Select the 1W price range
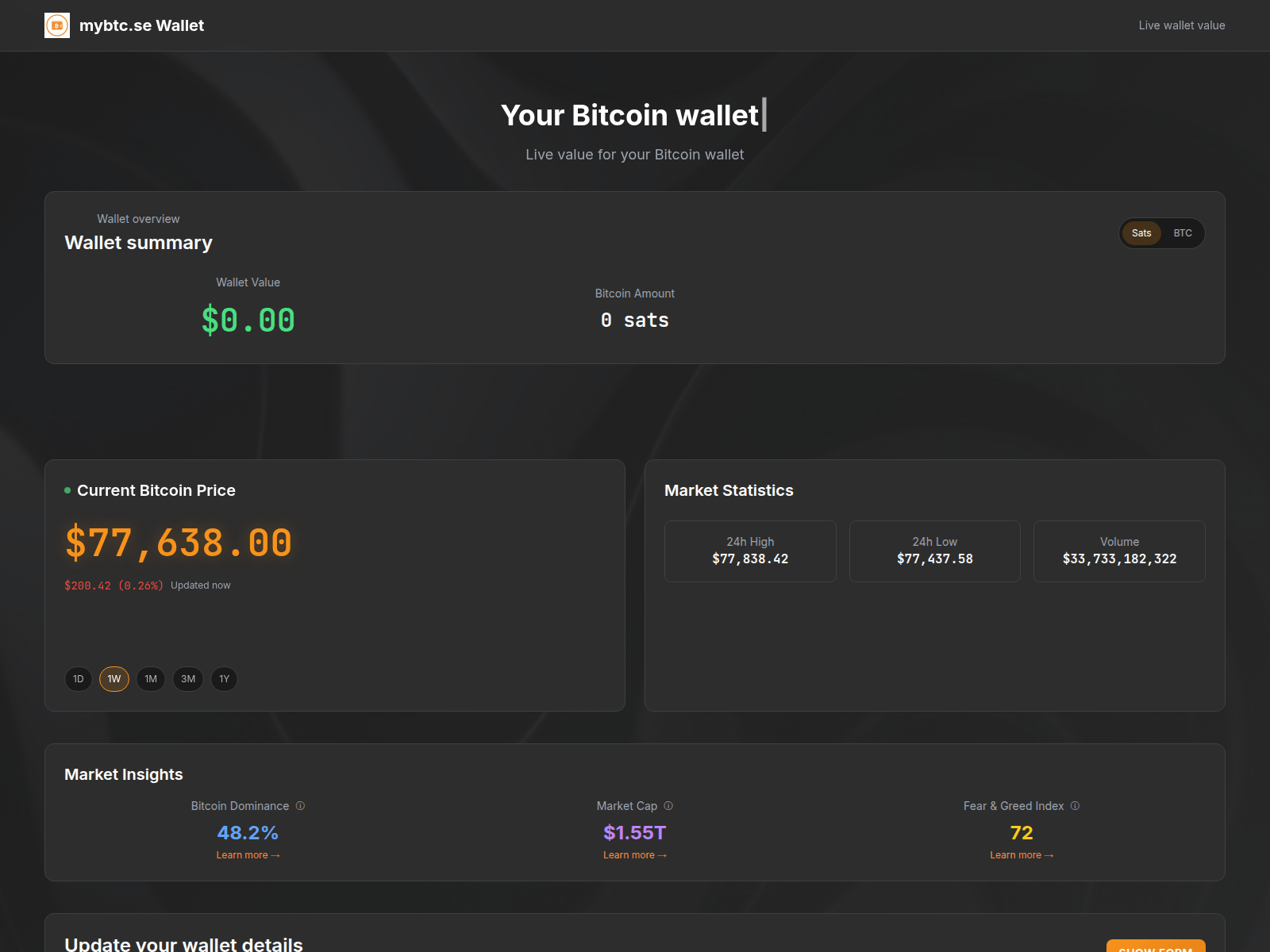The image size is (1270, 952). [x=114, y=679]
